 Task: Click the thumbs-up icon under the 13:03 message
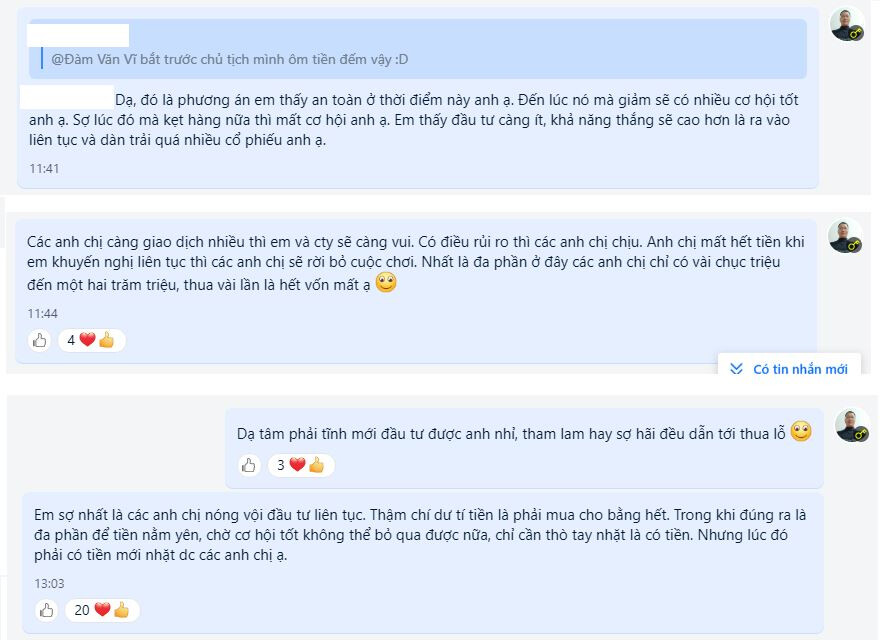47,610
